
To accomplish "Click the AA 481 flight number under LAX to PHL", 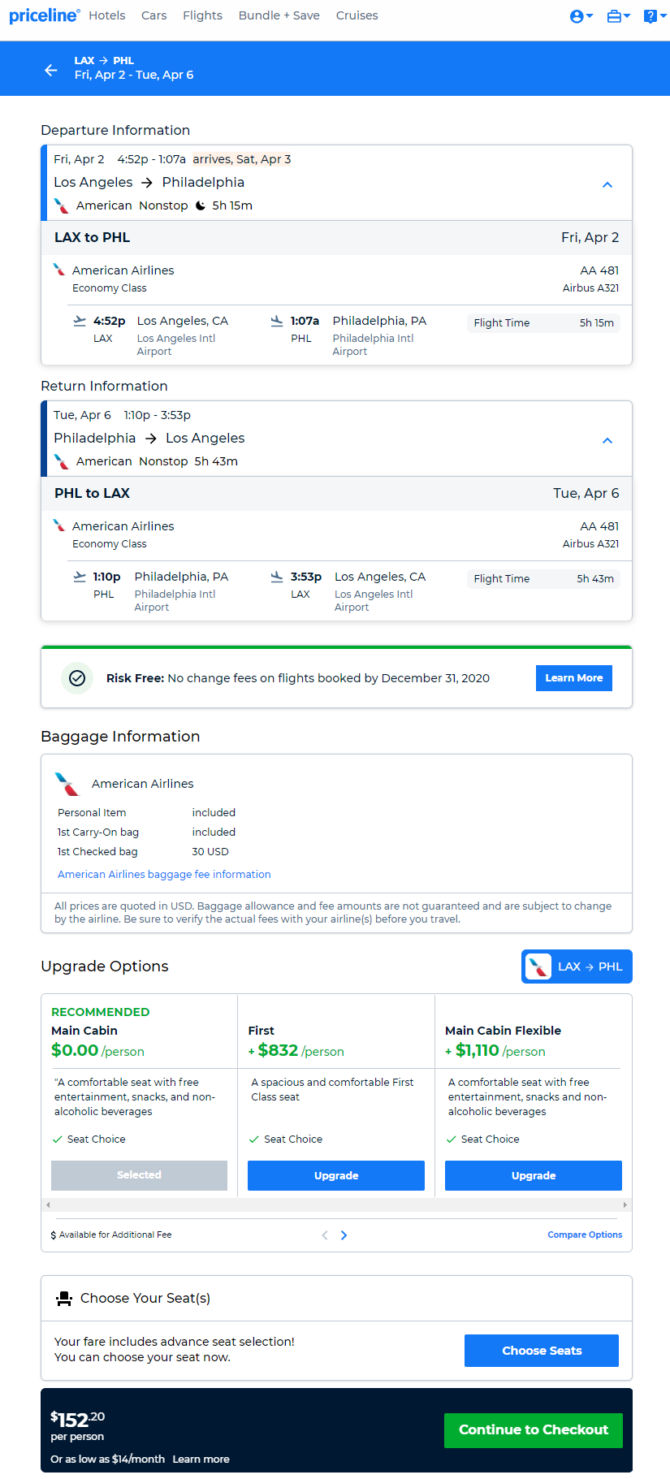I will [x=599, y=270].
